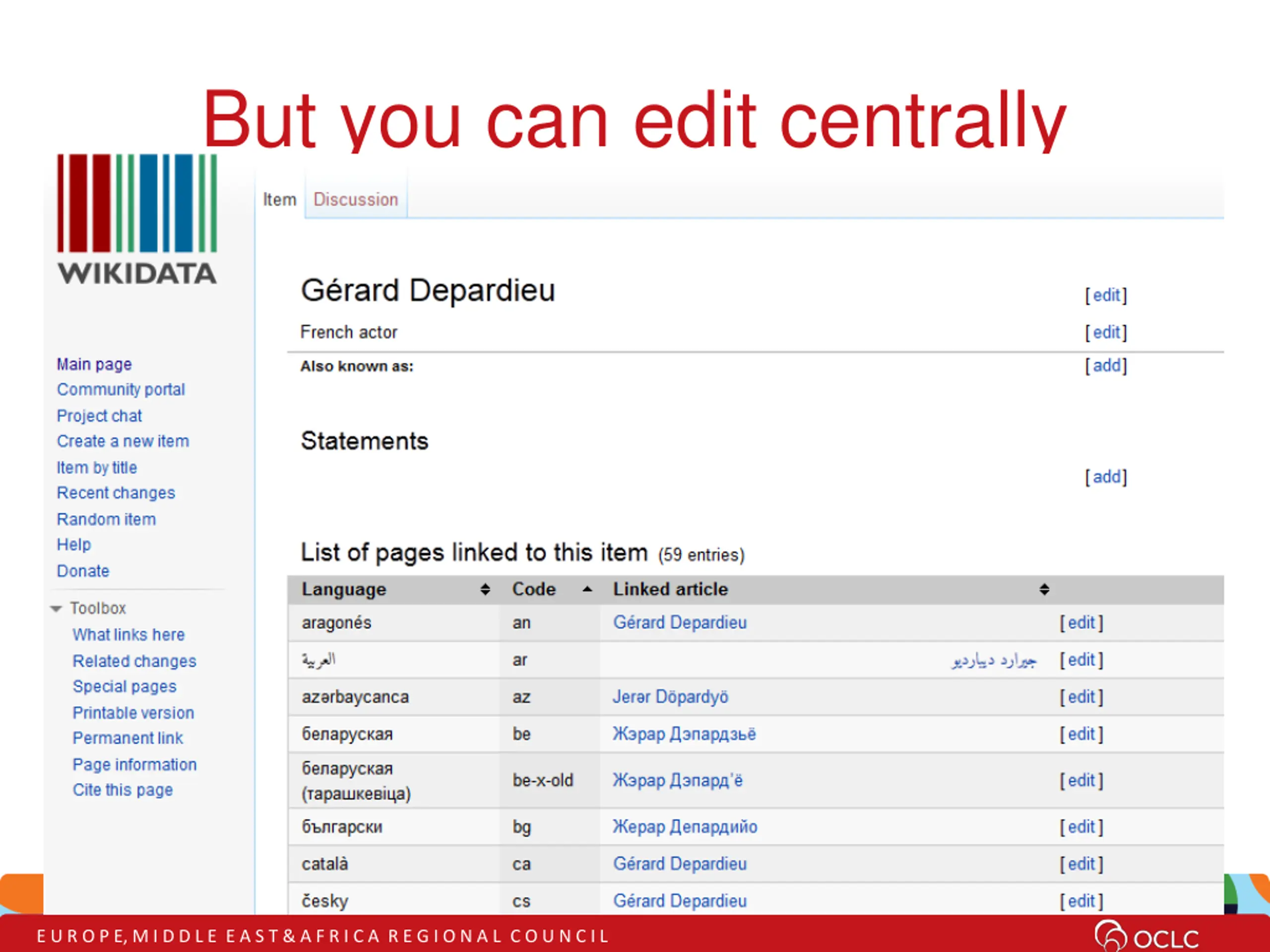This screenshot has height=952, width=1270.
Task: Open Jerər Döpardyö article
Action: coord(670,697)
